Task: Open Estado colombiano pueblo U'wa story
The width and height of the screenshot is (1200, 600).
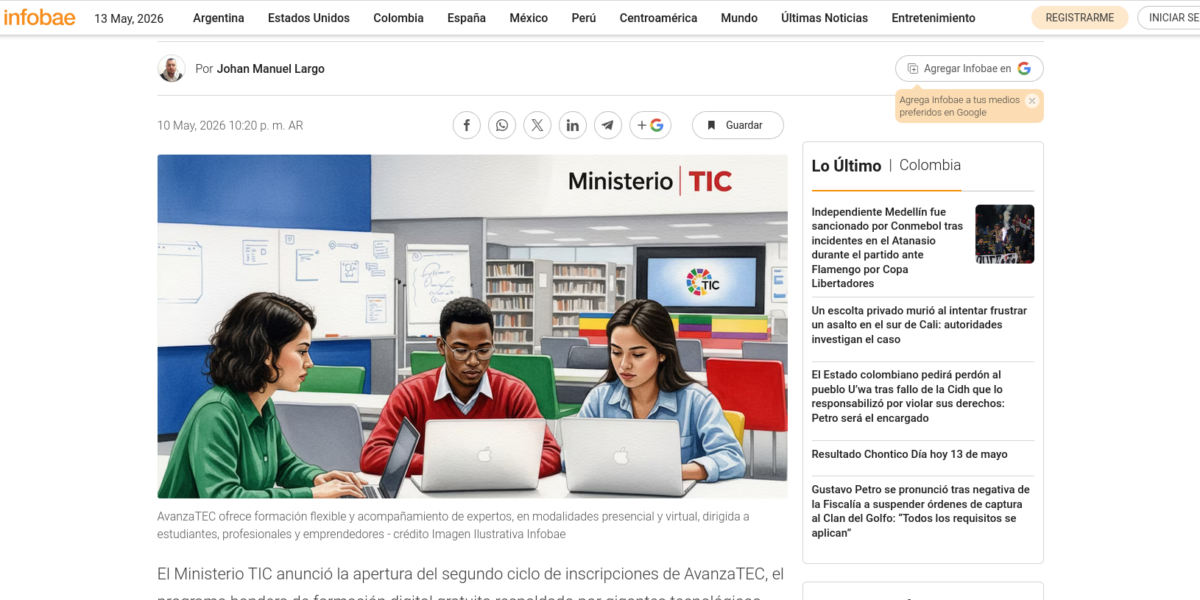Action: [x=908, y=397]
